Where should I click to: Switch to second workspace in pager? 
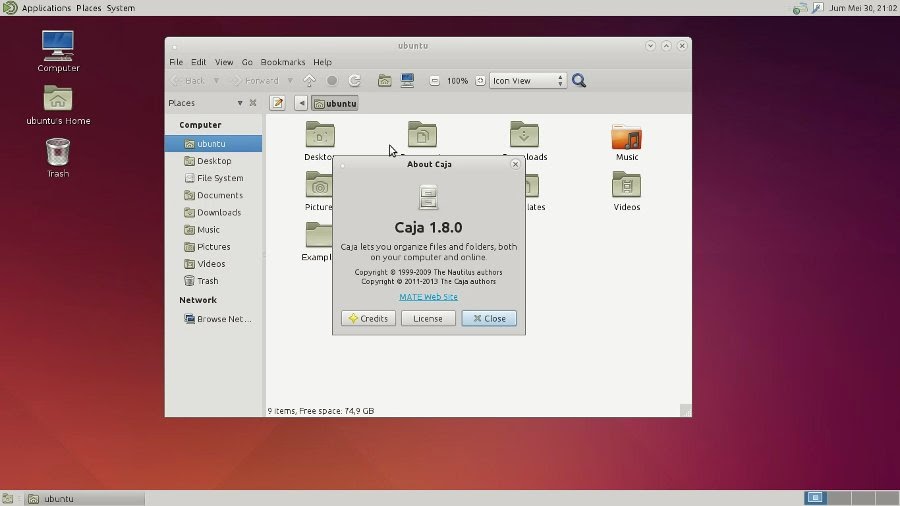coord(839,498)
